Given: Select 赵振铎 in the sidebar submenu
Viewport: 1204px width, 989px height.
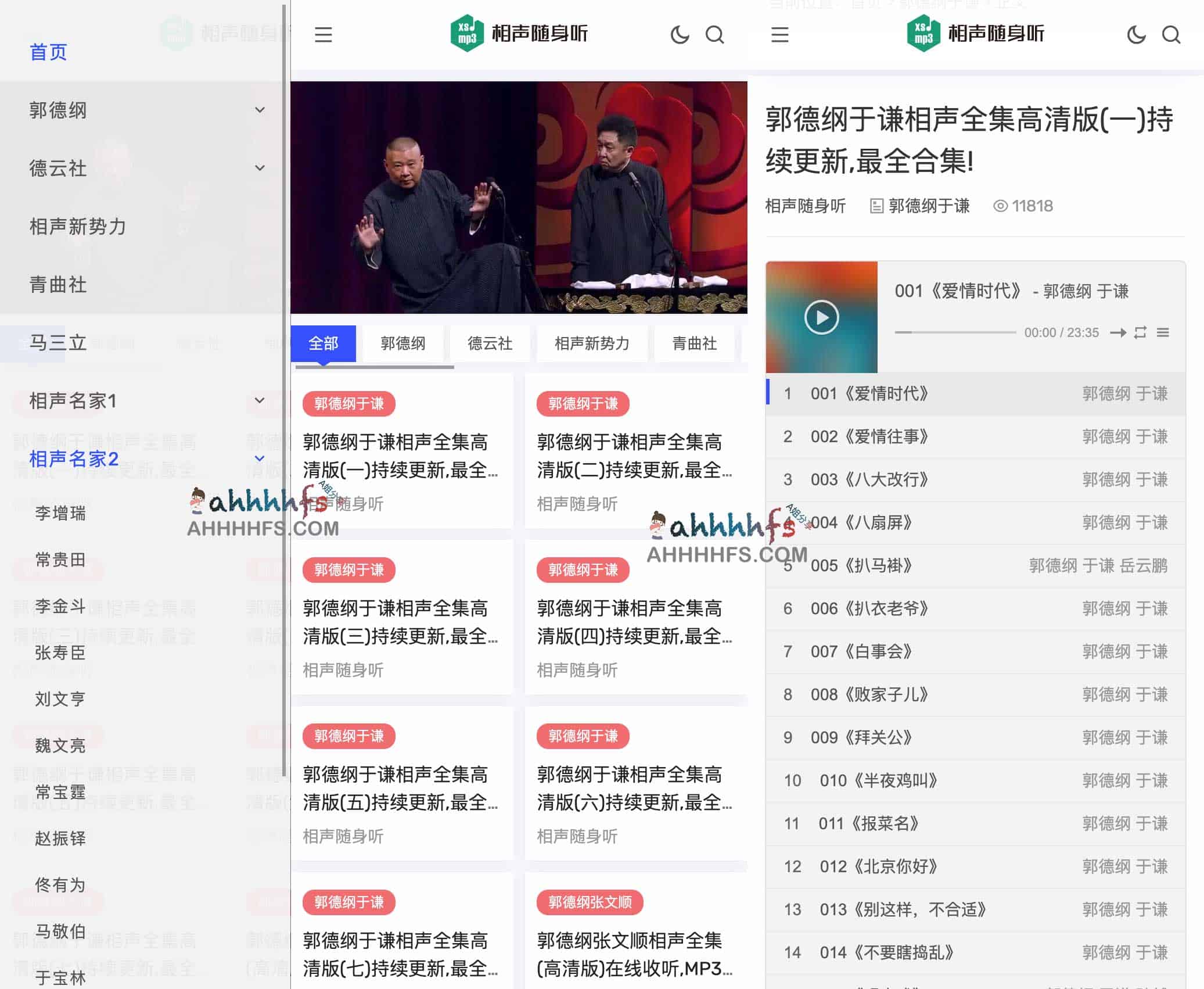Looking at the screenshot, I should tap(60, 838).
